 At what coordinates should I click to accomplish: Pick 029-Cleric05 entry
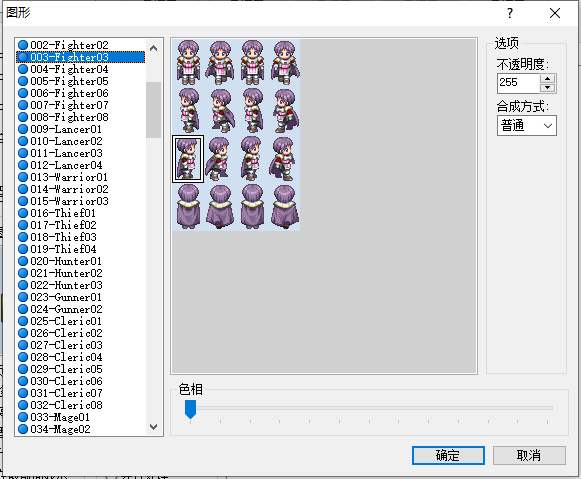(x=81, y=369)
